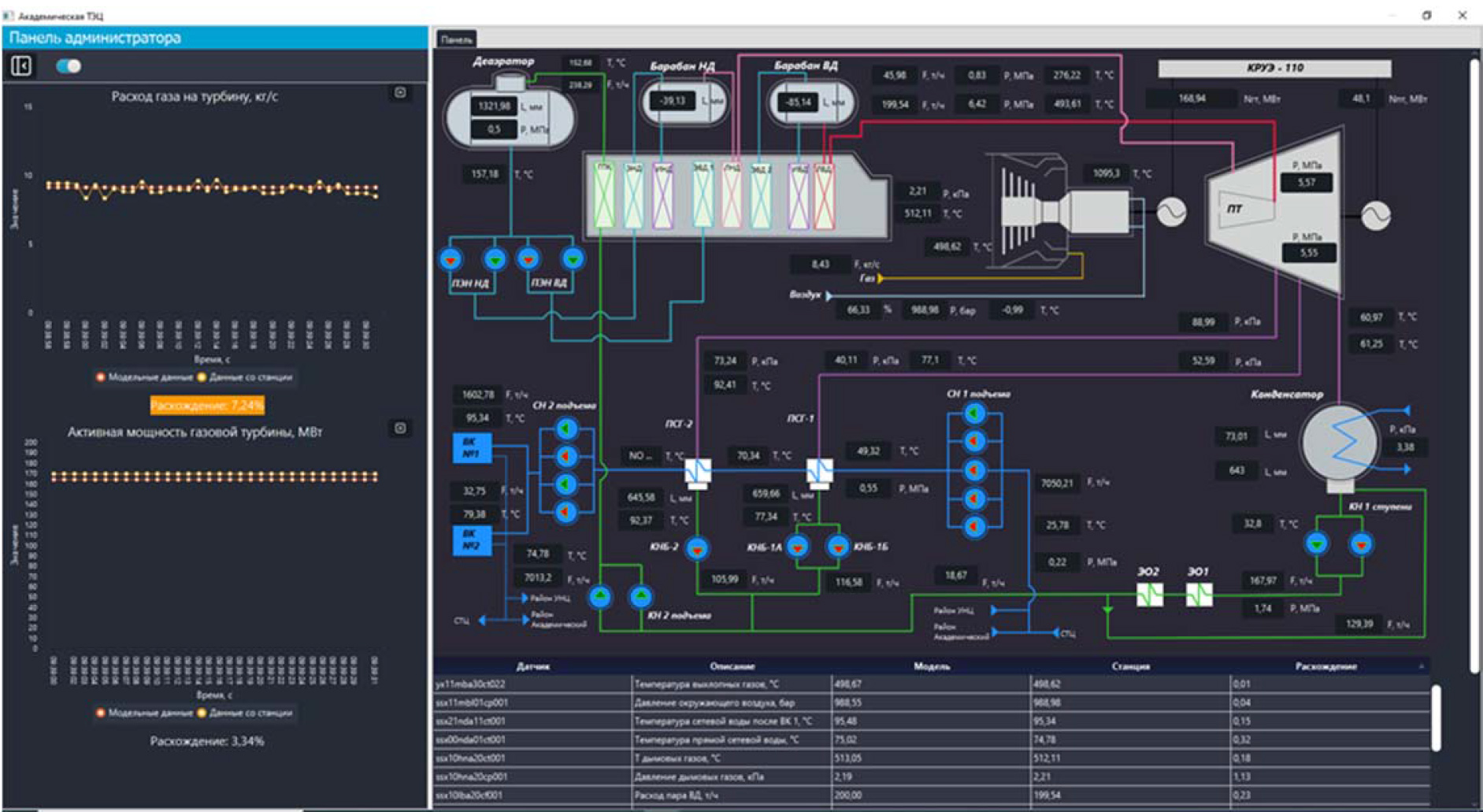The width and height of the screenshot is (1483, 812).
Task: Sort table by Описание column header
Action: (x=732, y=666)
